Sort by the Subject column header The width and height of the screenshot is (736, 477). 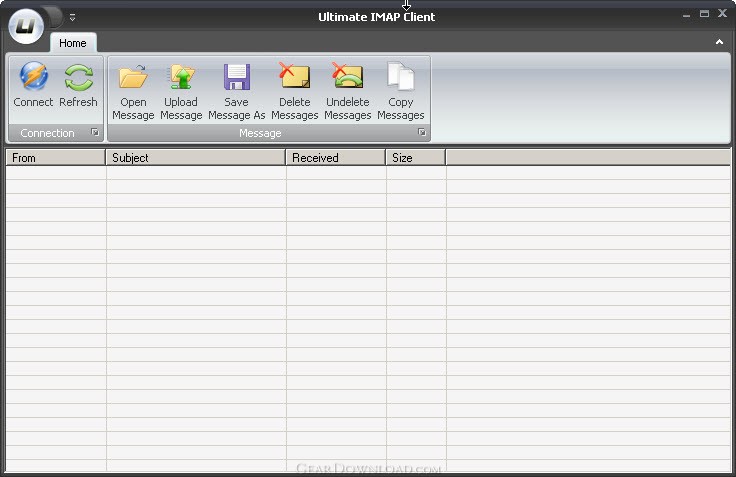[x=196, y=158]
